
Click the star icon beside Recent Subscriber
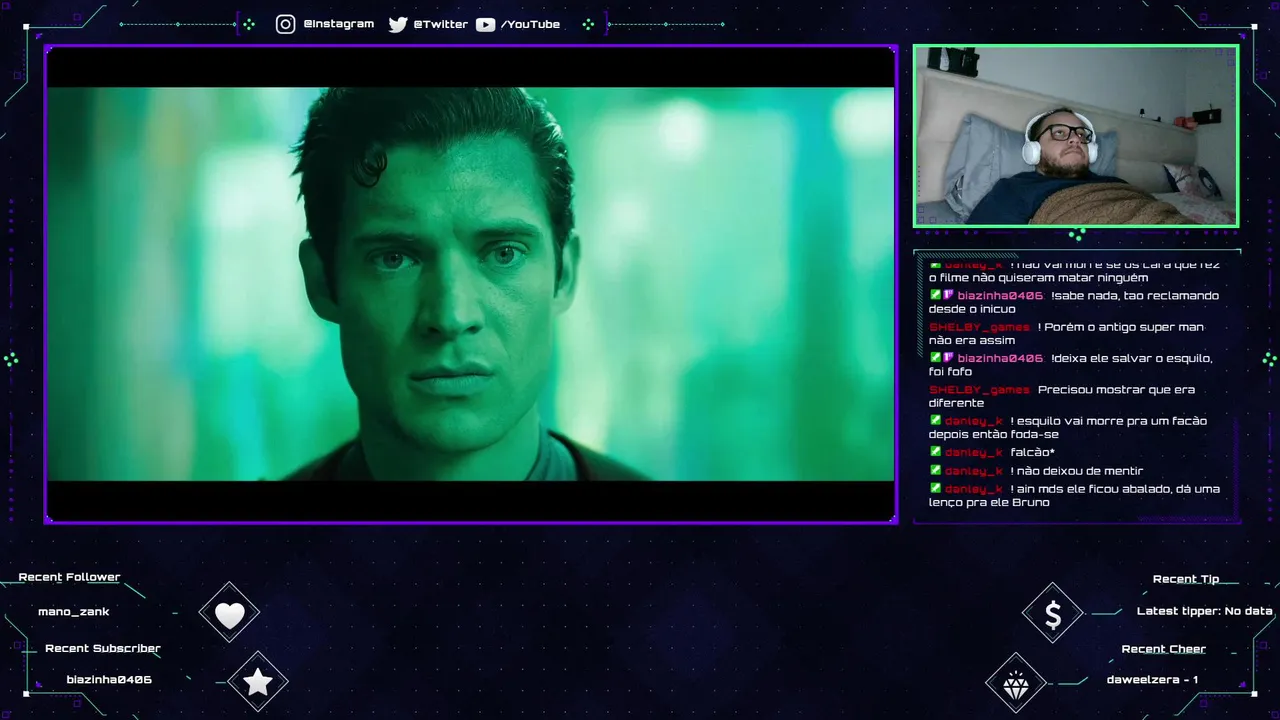[258, 682]
